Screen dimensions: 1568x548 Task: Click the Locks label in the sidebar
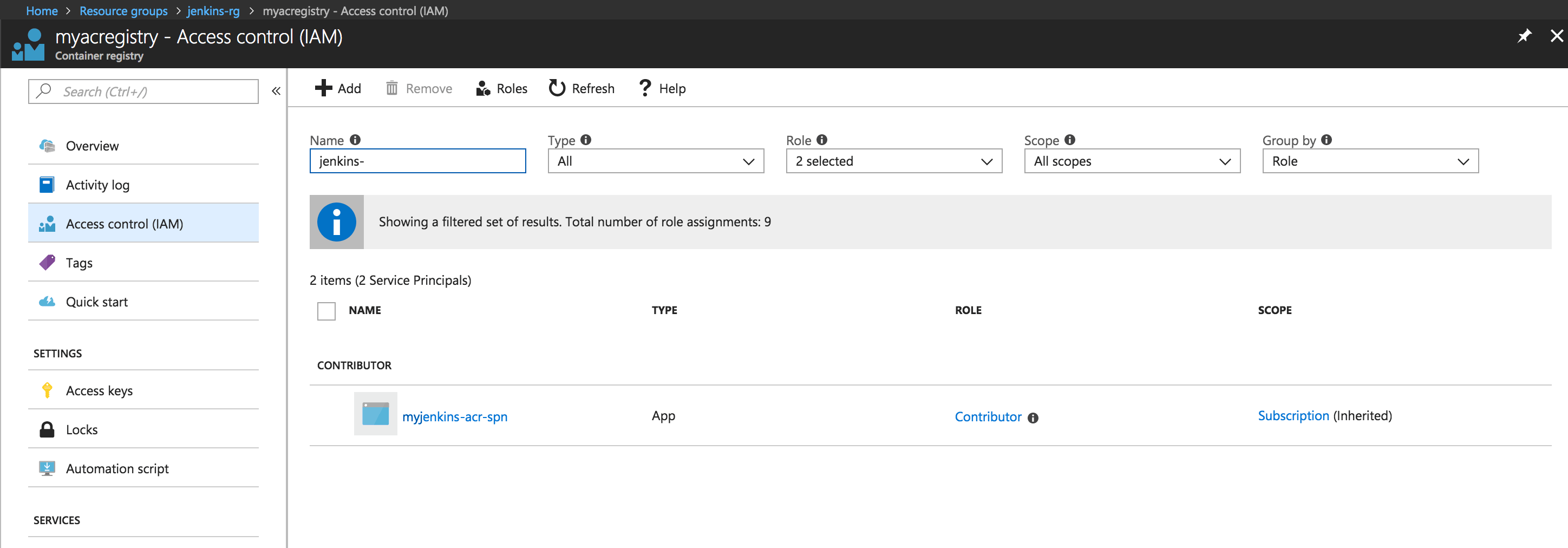coord(82,429)
